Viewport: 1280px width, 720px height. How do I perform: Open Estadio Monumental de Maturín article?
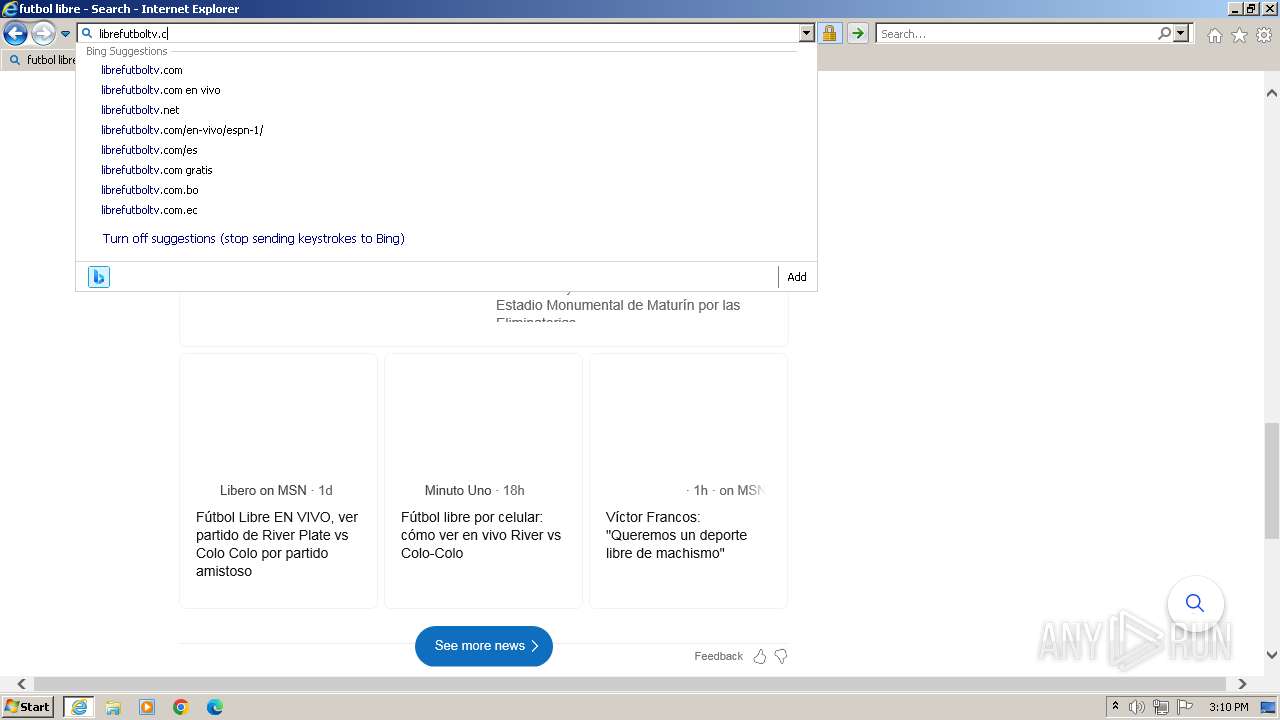click(x=618, y=305)
